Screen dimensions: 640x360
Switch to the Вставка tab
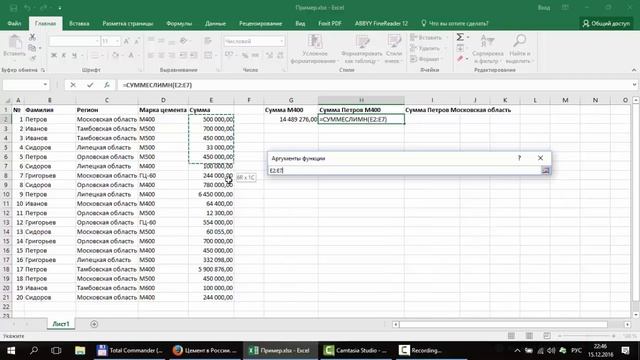pyautogui.click(x=79, y=24)
